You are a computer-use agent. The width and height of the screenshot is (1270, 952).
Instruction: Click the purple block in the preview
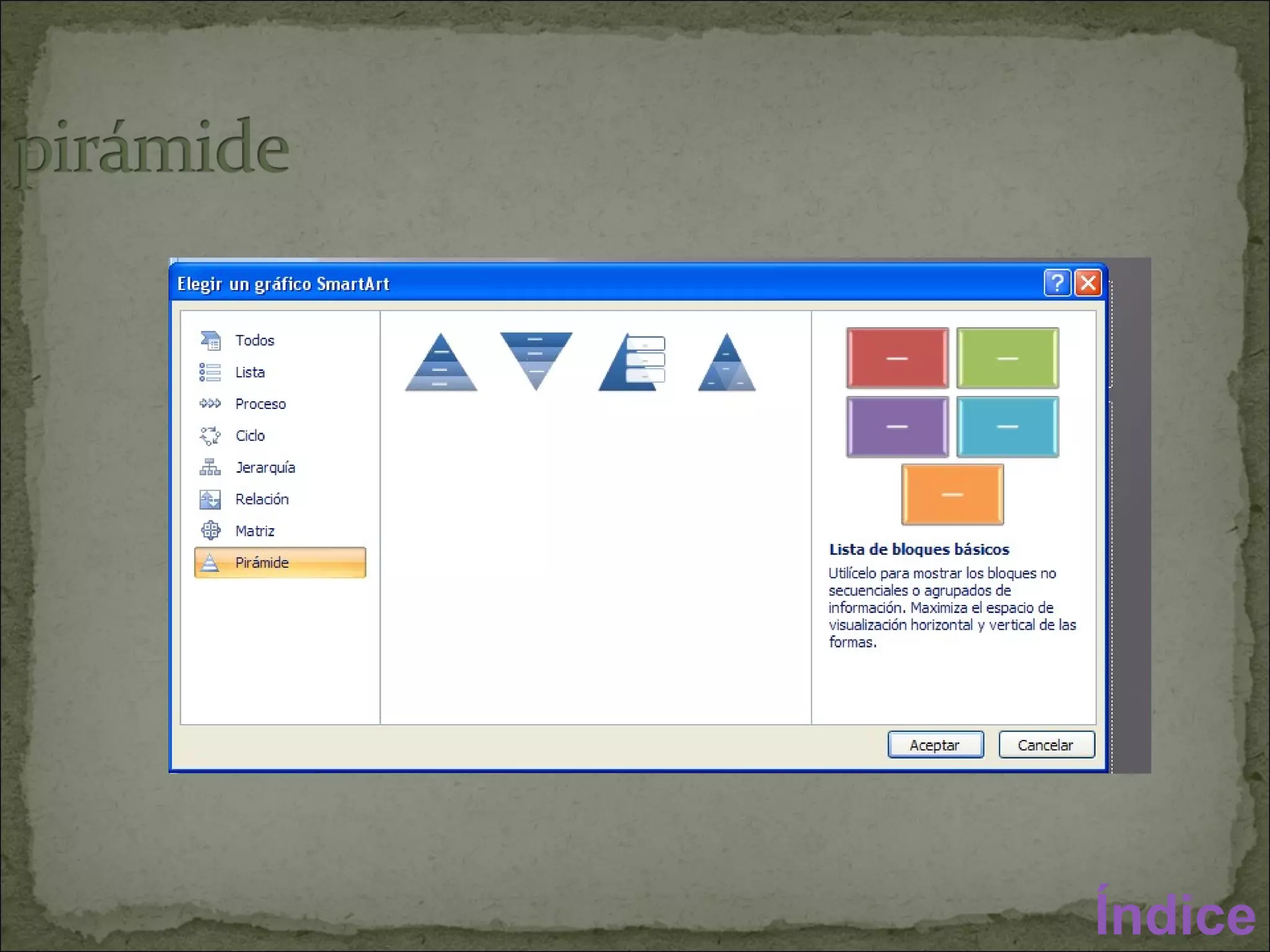click(x=897, y=426)
